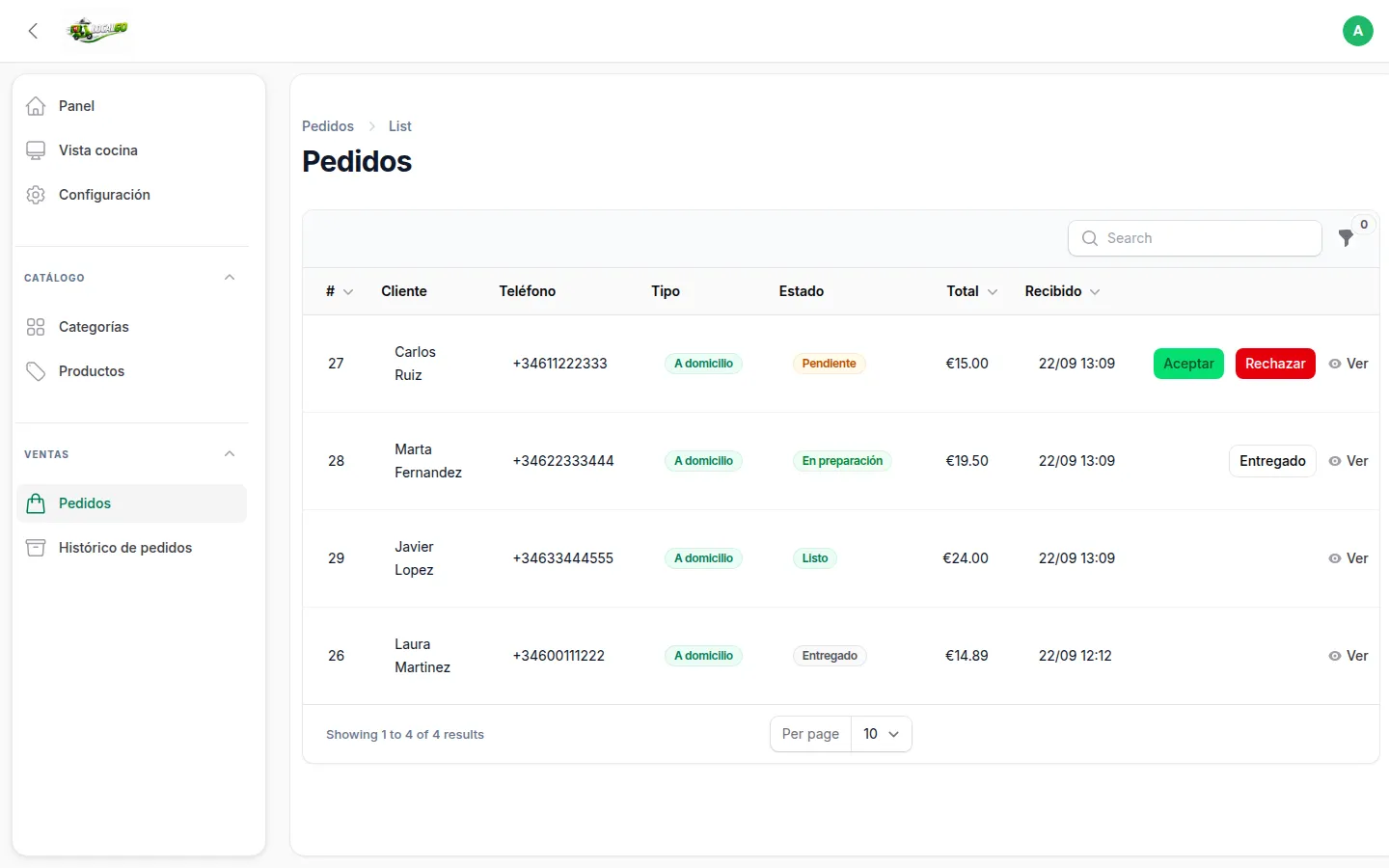Click the Pedidos breadcrumb link
The width and height of the screenshot is (1389, 868).
(x=328, y=126)
